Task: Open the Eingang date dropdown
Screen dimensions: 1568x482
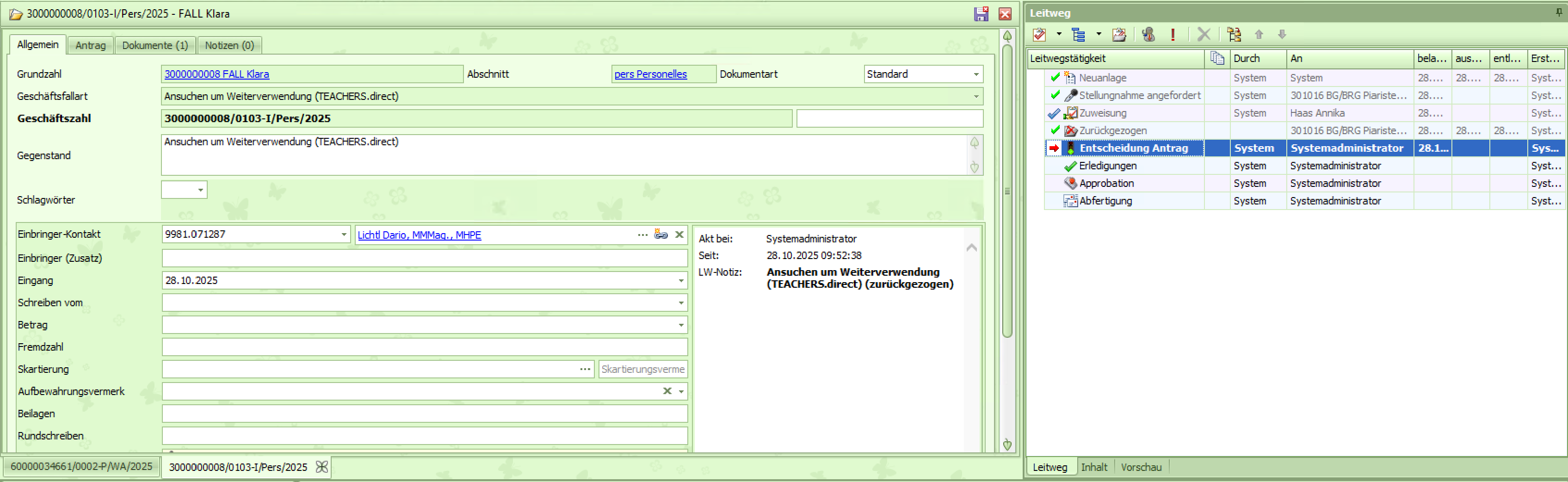Action: [680, 281]
